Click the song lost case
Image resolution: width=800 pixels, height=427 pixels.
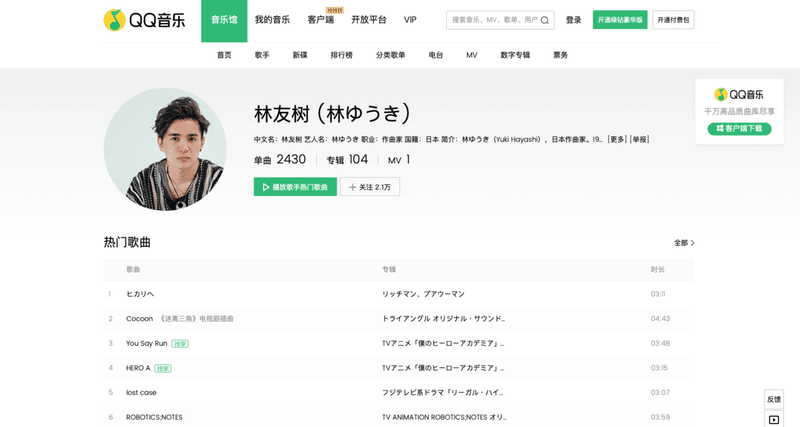coord(141,393)
